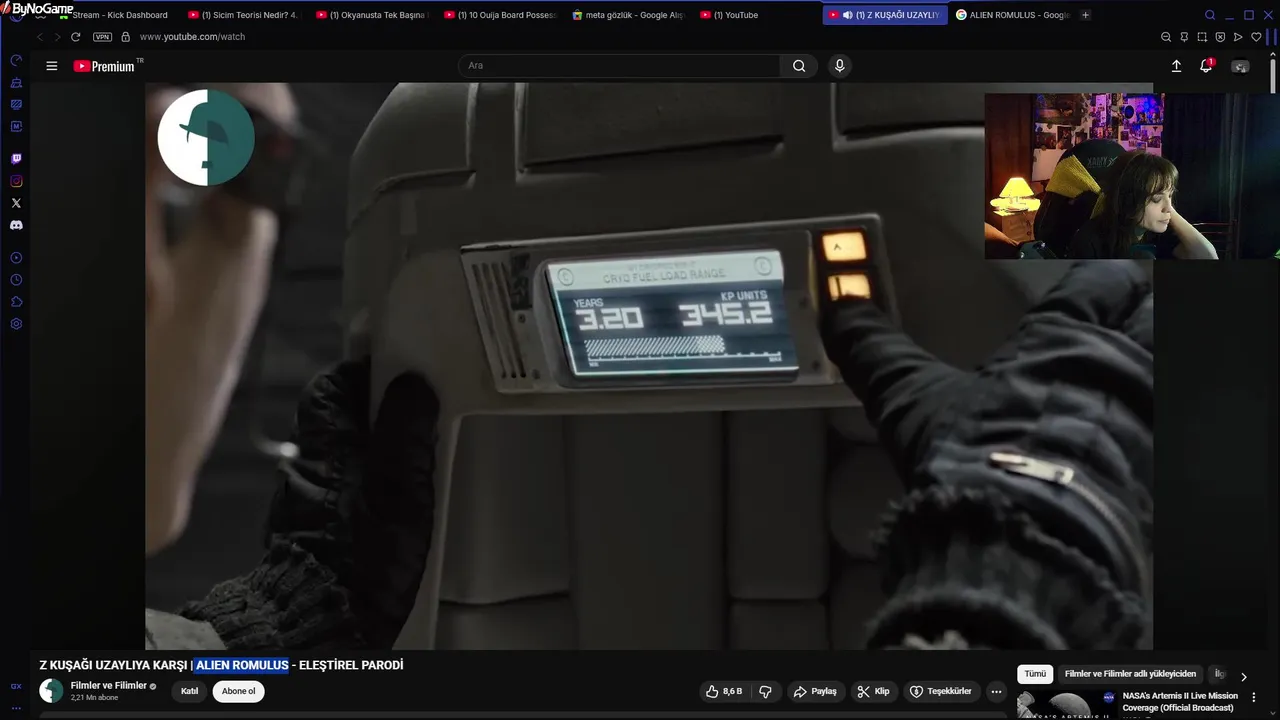Open the YouTube upload/create icon
Screen dimensions: 1280x720
click(x=1176, y=66)
